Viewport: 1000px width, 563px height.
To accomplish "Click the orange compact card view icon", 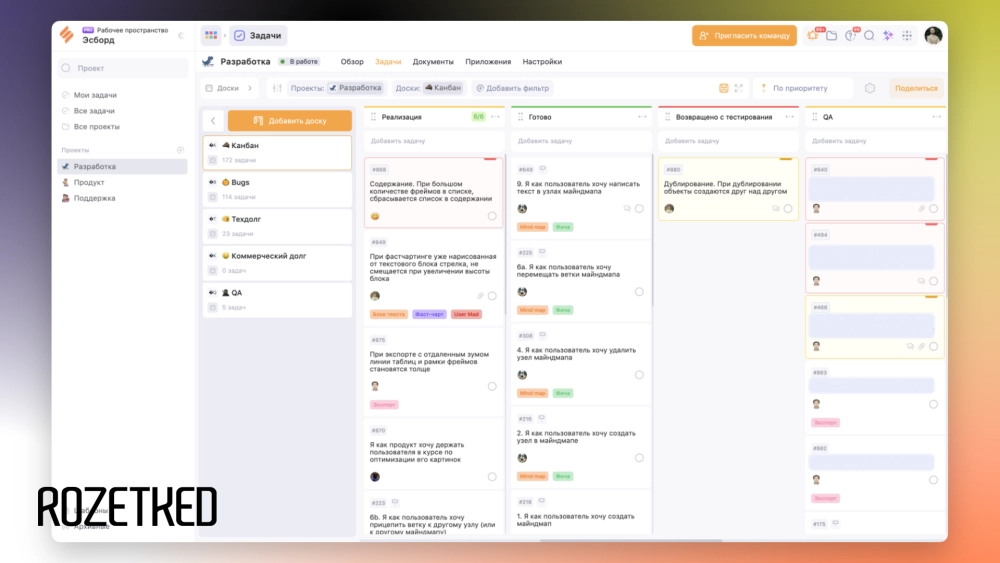I will tap(724, 88).
